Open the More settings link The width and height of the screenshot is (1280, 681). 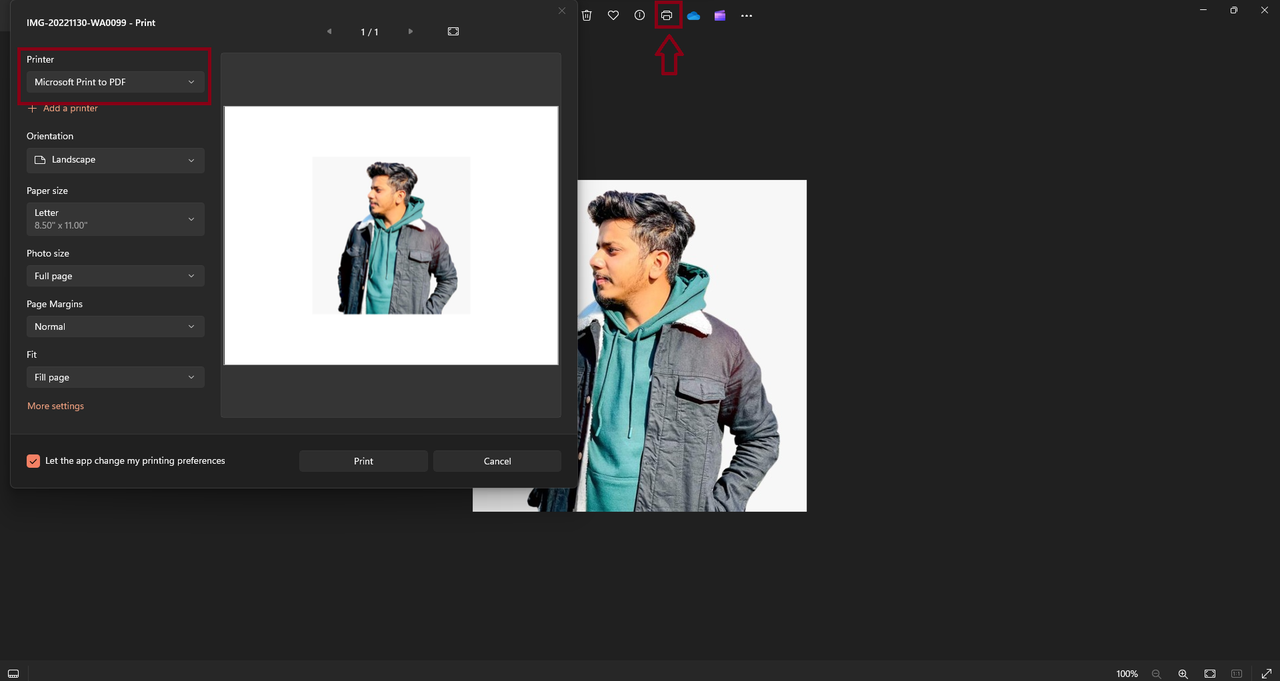tap(55, 406)
